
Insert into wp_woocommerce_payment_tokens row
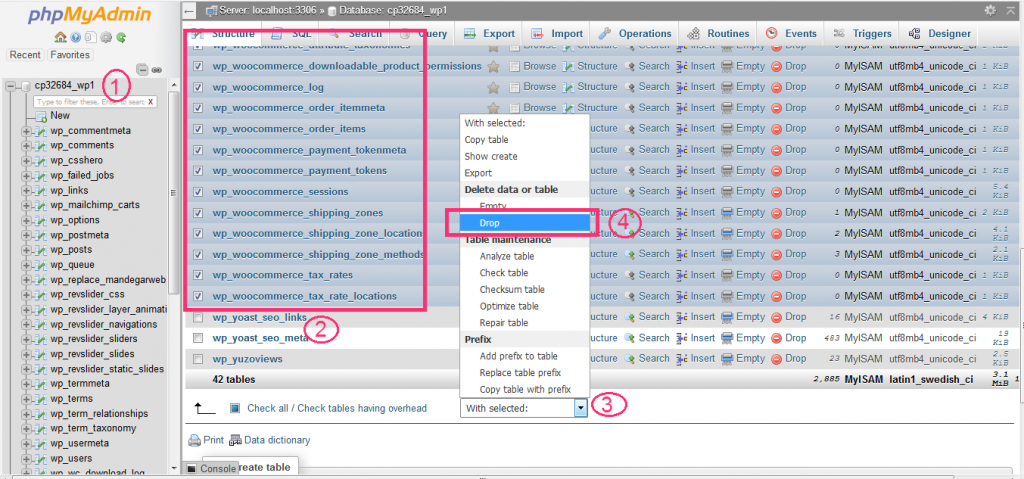[x=696, y=171]
